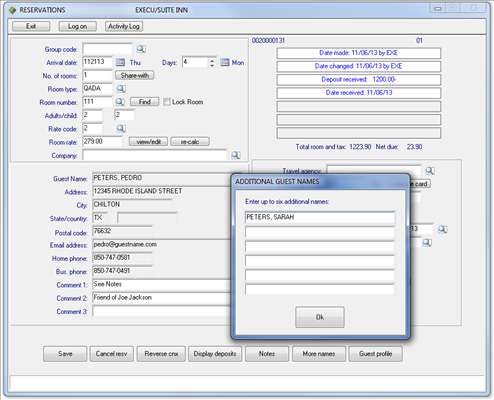Click the Reverse cnx button
Image resolution: width=494 pixels, height=400 pixels.
point(161,354)
